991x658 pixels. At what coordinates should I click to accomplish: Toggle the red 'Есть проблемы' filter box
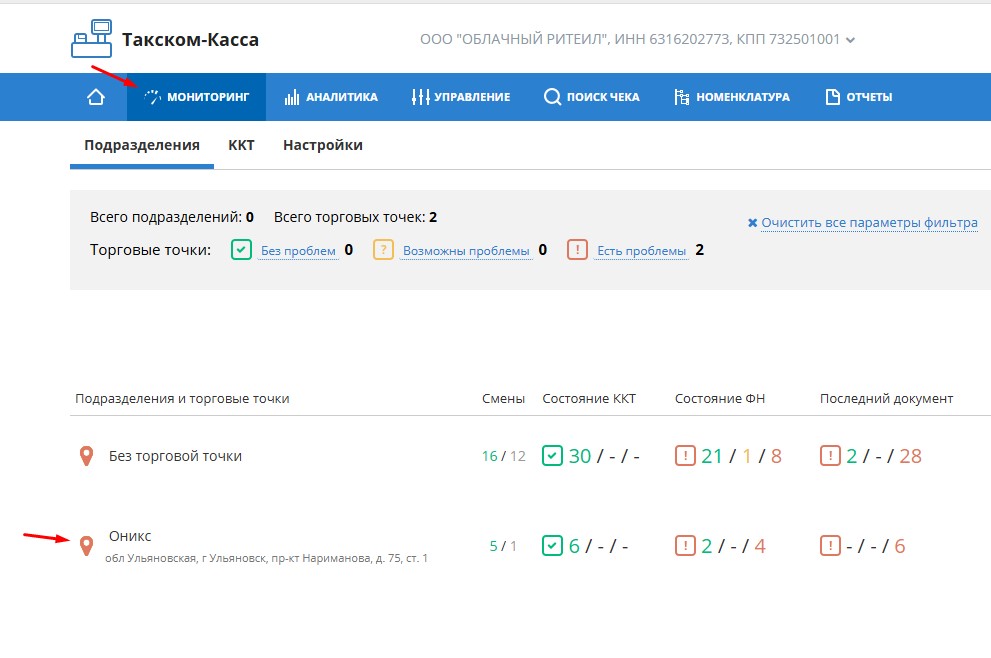(x=577, y=250)
